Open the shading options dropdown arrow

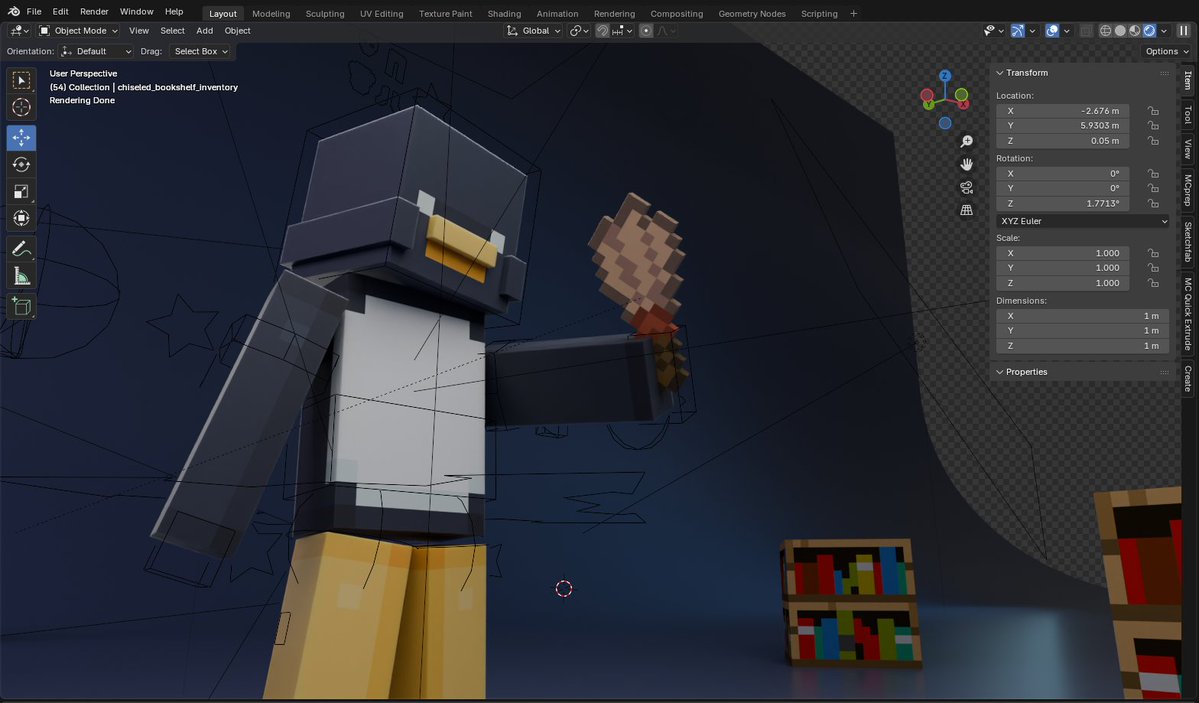point(1164,31)
